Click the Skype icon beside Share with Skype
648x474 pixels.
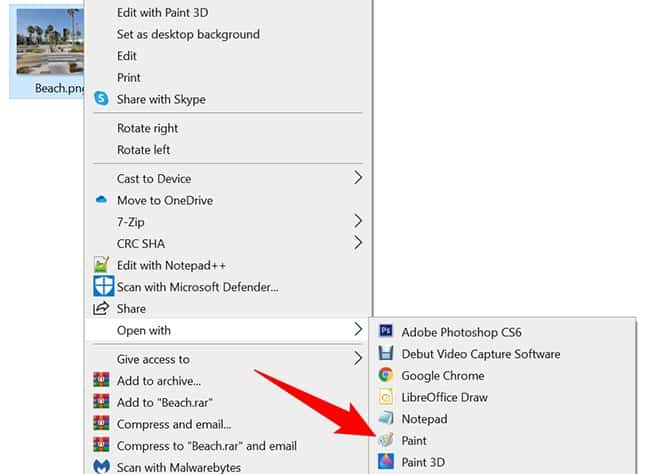coord(101,99)
